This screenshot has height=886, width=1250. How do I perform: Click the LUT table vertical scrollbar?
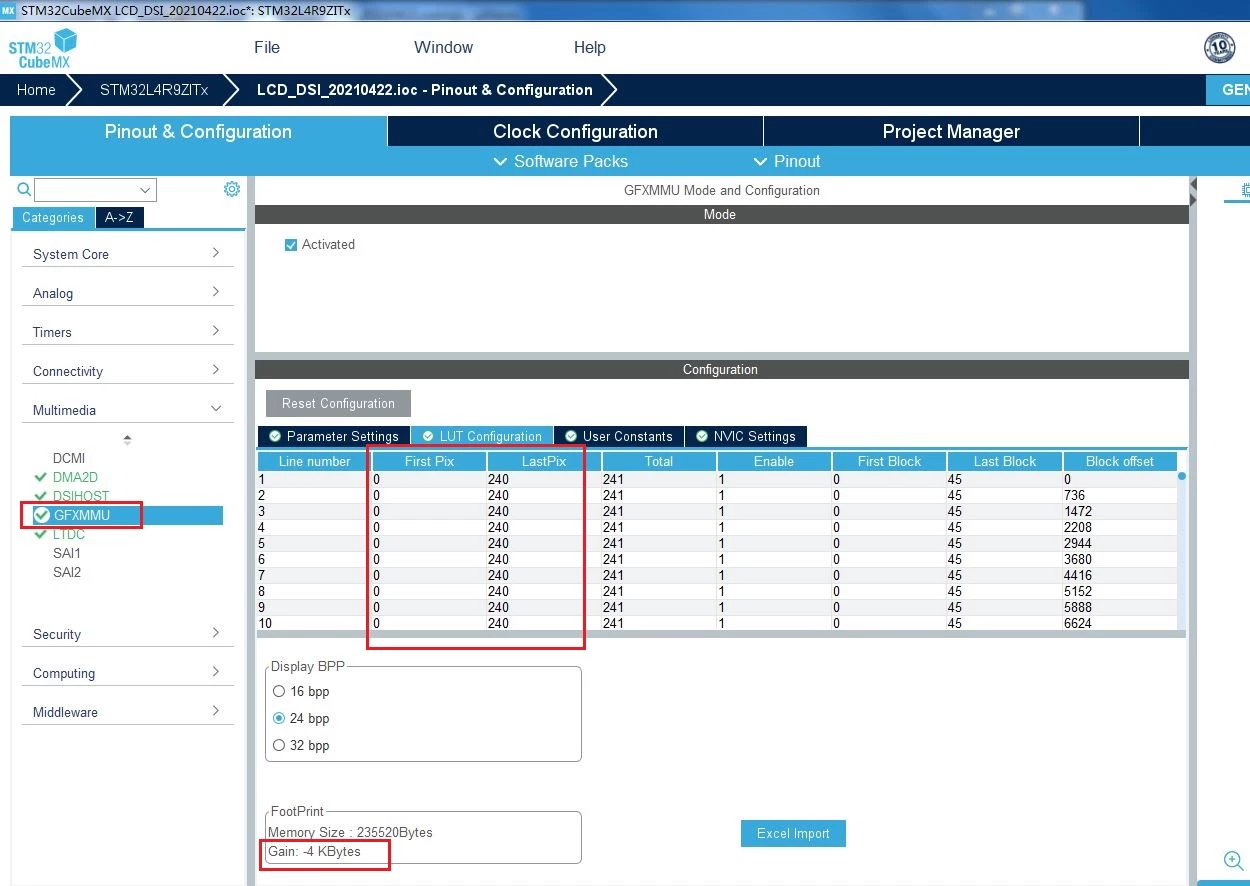click(x=1182, y=550)
